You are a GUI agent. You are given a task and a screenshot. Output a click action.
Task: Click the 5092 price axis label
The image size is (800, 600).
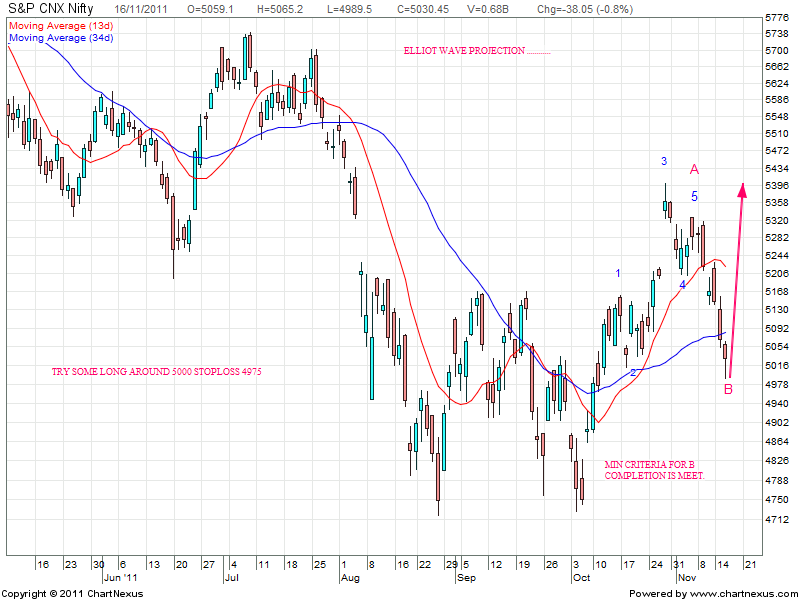(777, 328)
